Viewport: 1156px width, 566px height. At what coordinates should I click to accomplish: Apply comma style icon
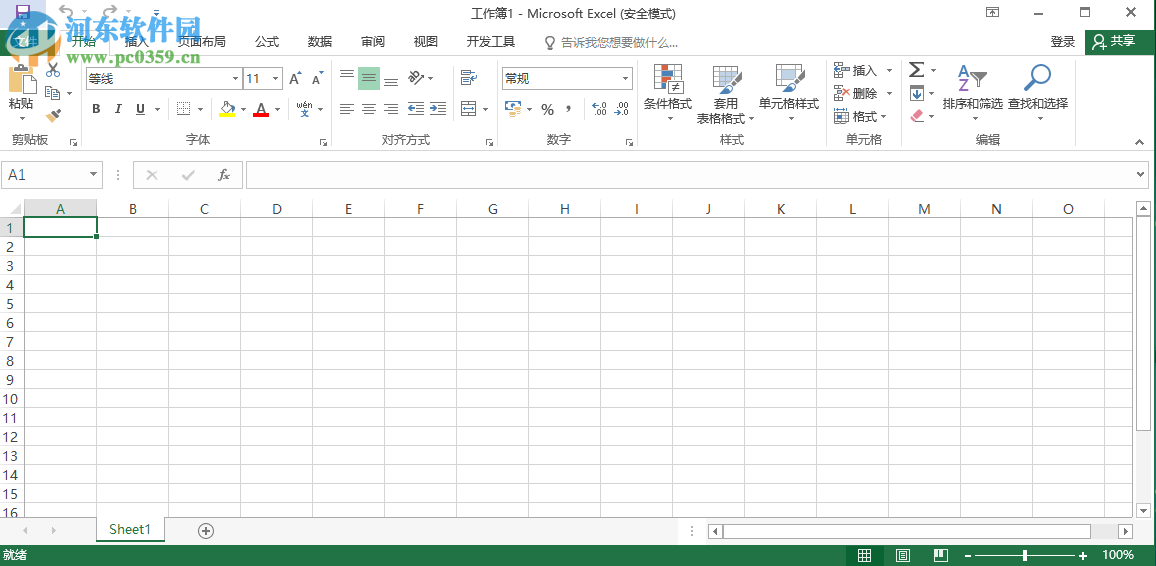pyautogui.click(x=568, y=109)
